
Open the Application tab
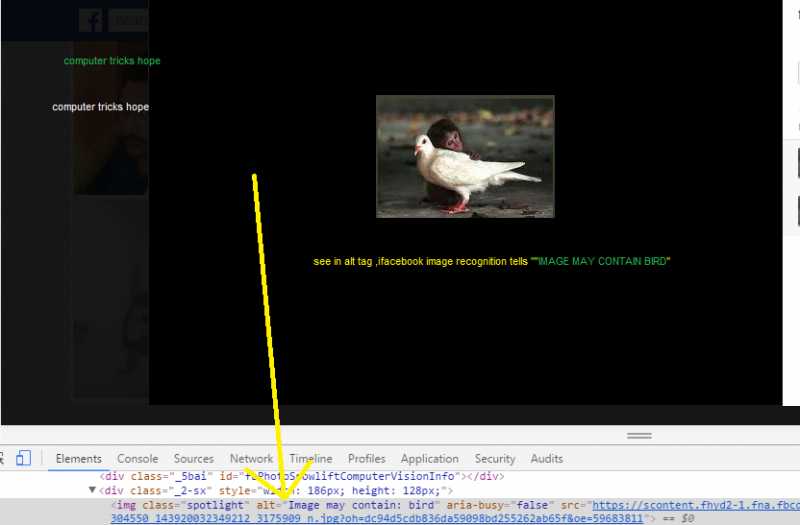pyautogui.click(x=430, y=459)
